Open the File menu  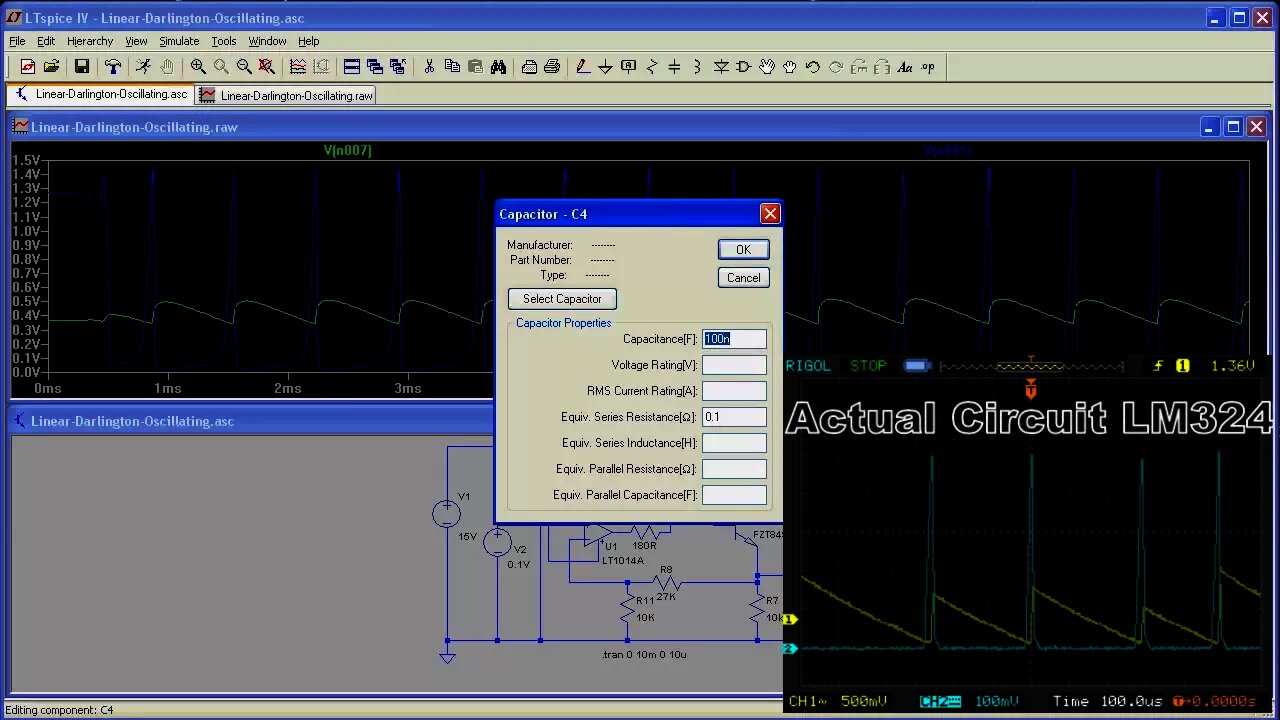click(17, 41)
